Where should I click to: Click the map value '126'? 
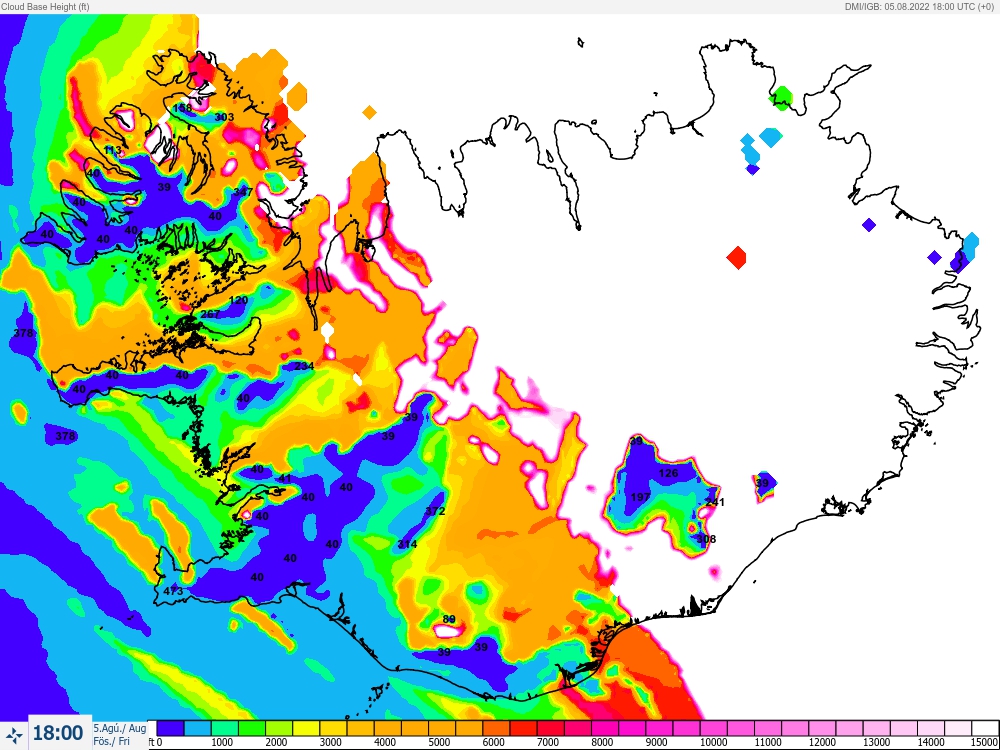click(668, 473)
